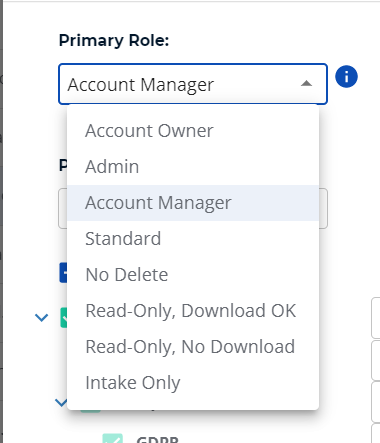
Task: Click the blue checkbox left of No Delete
Action: [63, 273]
